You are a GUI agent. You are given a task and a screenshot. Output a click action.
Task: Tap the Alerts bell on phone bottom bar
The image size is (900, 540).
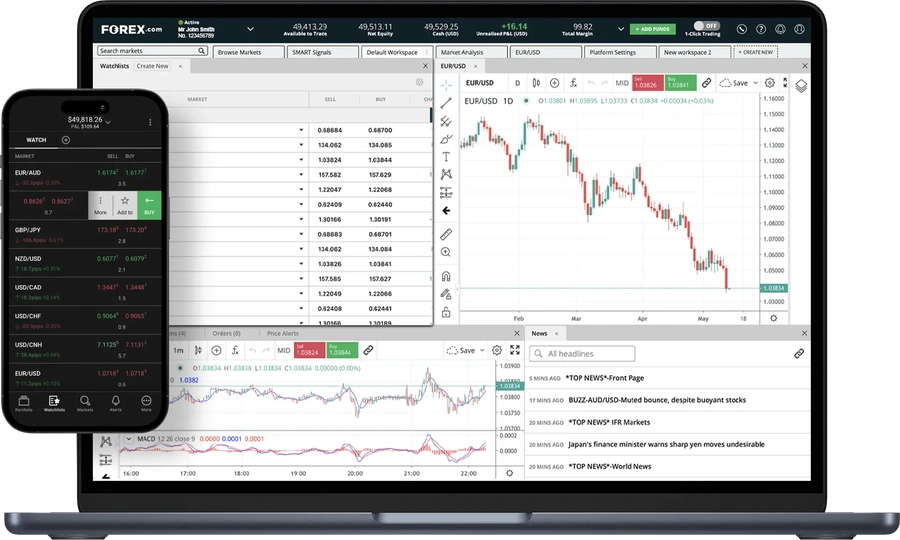pos(115,403)
